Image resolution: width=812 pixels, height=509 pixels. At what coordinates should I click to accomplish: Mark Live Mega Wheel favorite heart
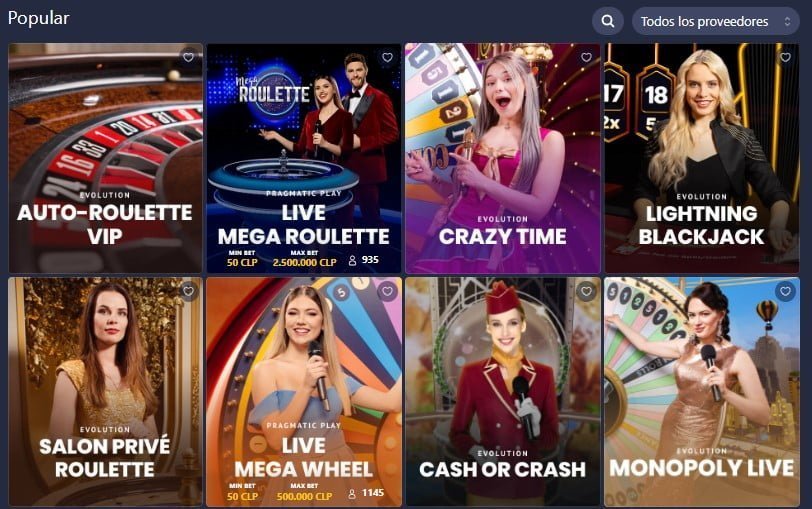[x=387, y=291]
